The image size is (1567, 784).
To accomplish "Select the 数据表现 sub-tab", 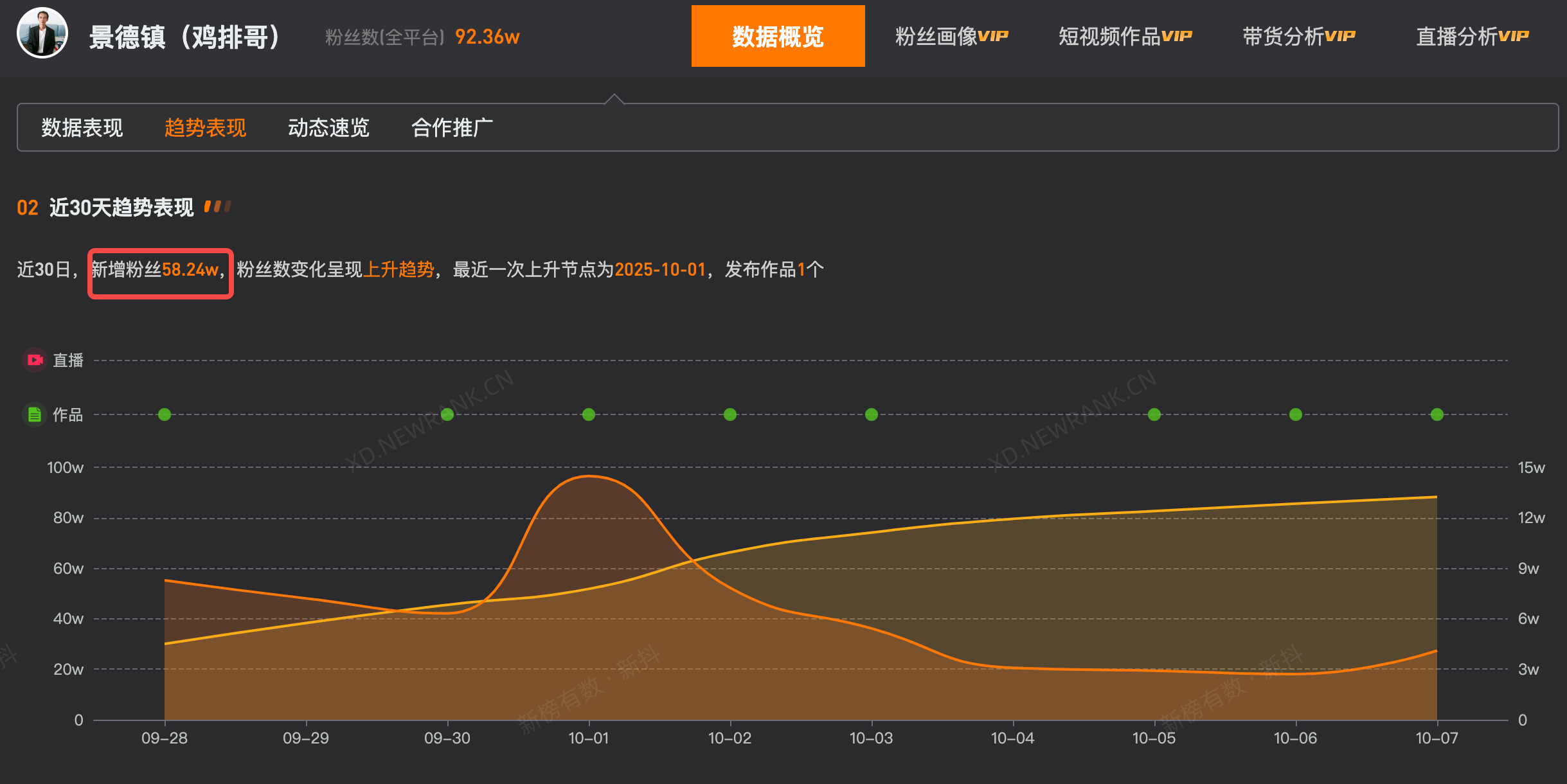I will click(x=82, y=128).
